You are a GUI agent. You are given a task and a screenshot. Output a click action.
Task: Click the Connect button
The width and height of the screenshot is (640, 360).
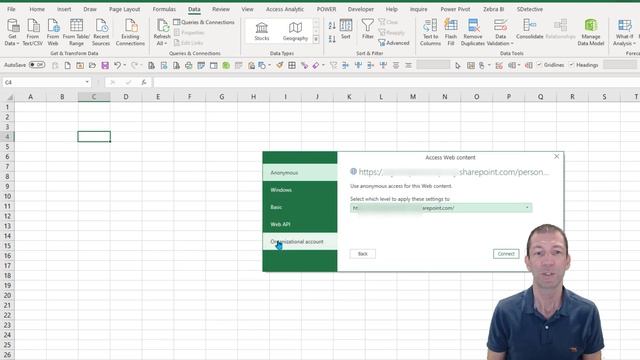coord(506,254)
